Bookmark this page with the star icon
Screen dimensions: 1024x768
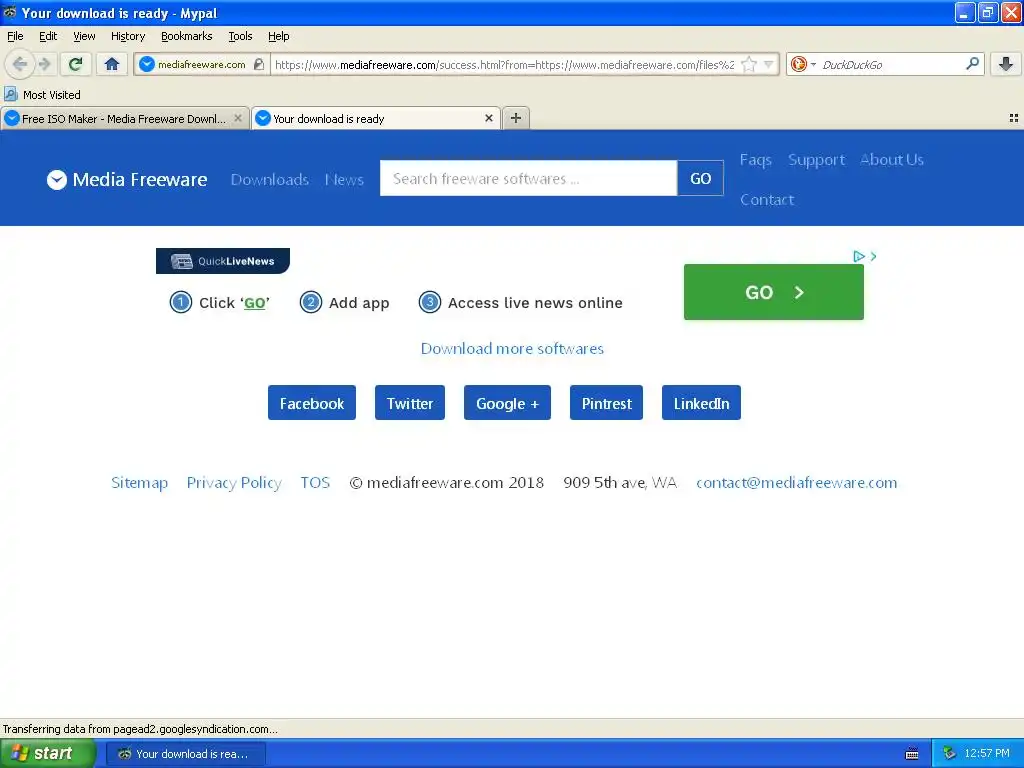(x=749, y=64)
